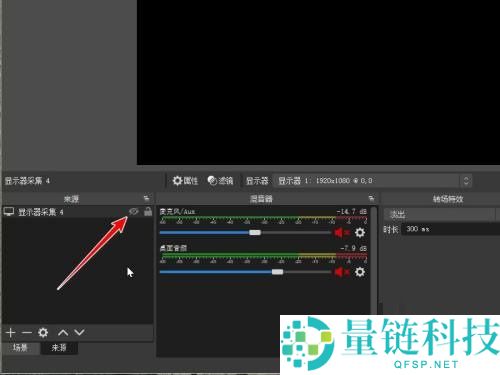Click the 显示器采集 4 label in source toolbar
Image resolution: width=500 pixels, height=375 pixels.
(x=27, y=181)
